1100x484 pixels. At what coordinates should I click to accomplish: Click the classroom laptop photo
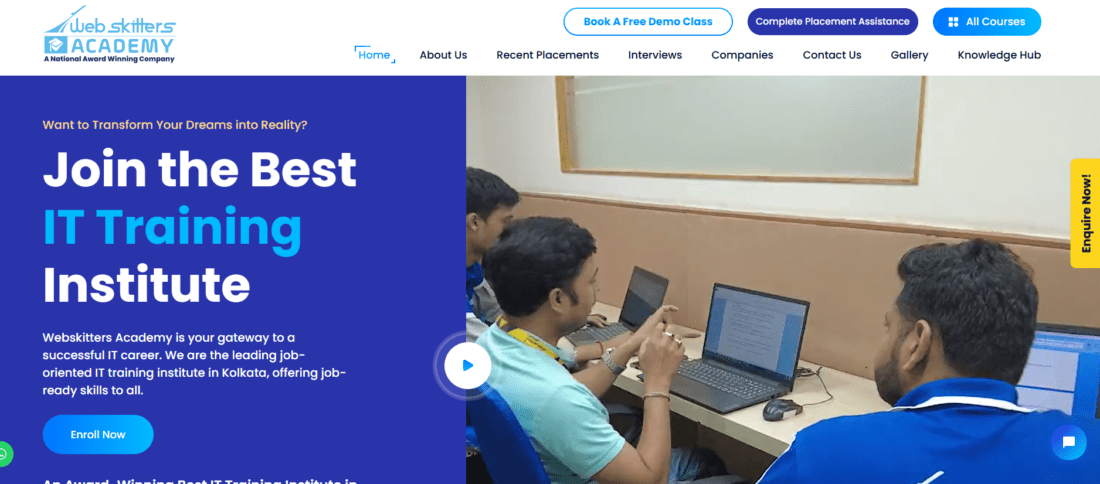click(x=783, y=279)
